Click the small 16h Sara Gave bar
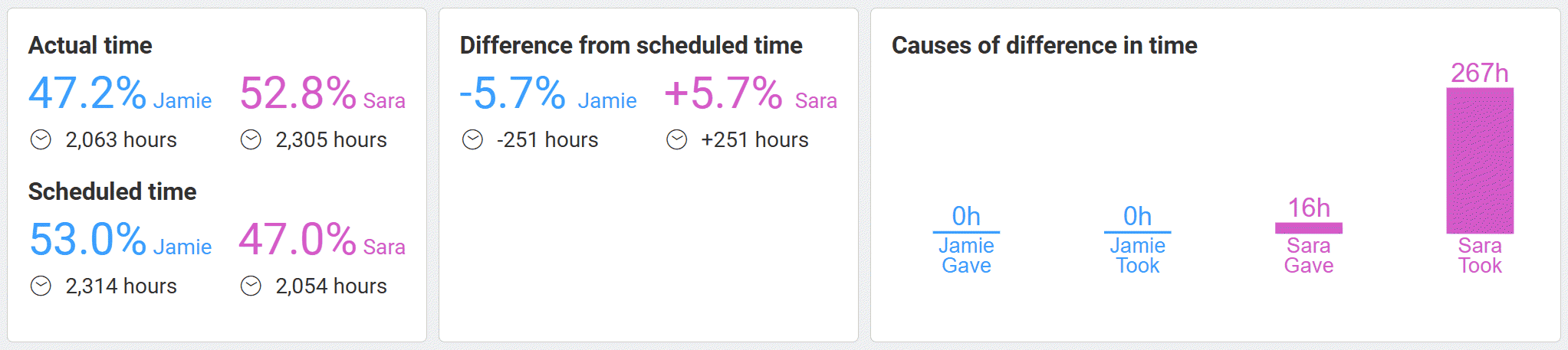Viewport: 1568px width, 350px height. coord(1308,228)
